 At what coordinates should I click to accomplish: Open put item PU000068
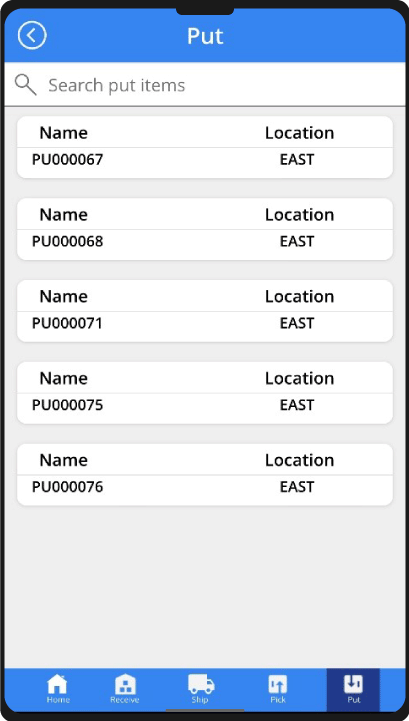(205, 229)
